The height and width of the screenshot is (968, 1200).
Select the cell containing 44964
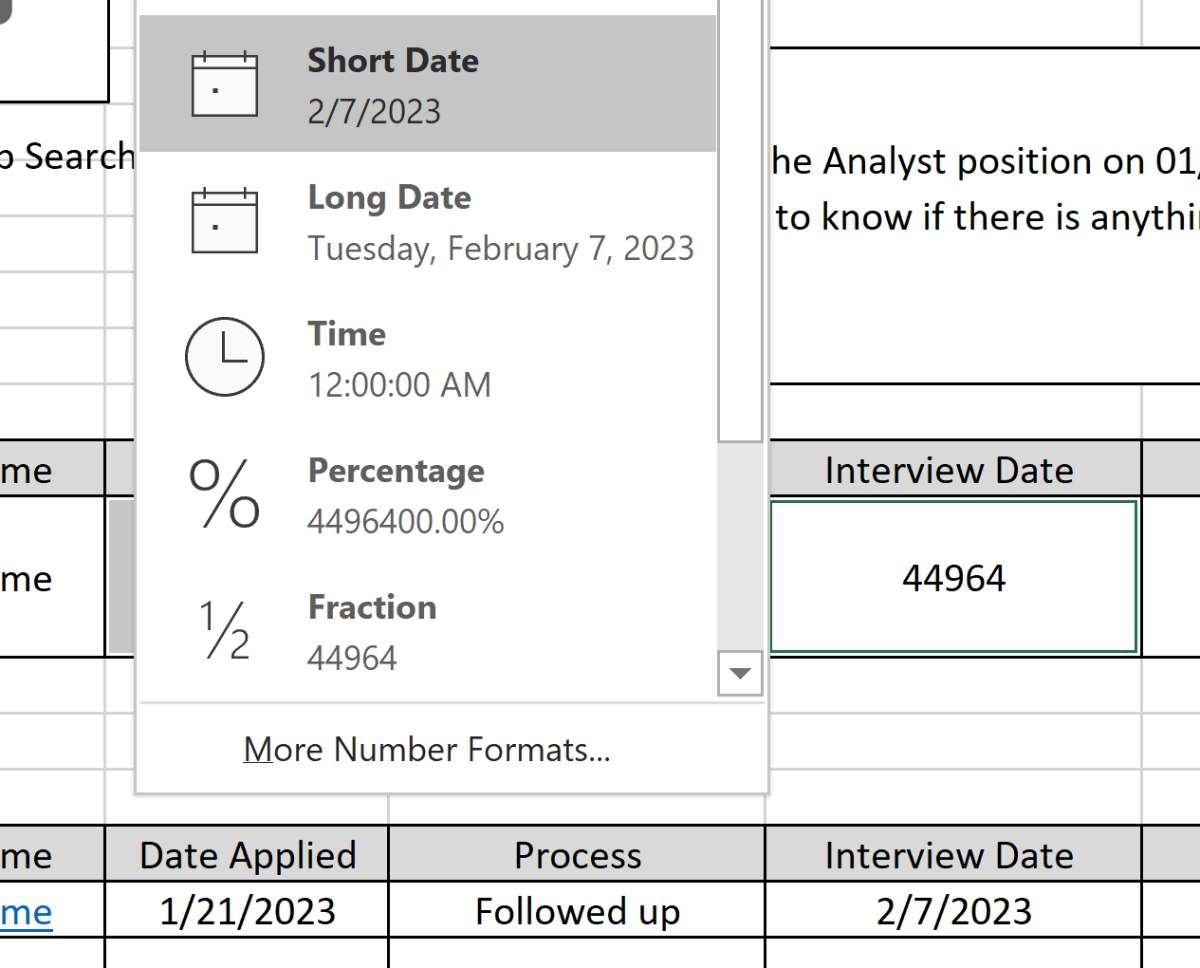(952, 577)
